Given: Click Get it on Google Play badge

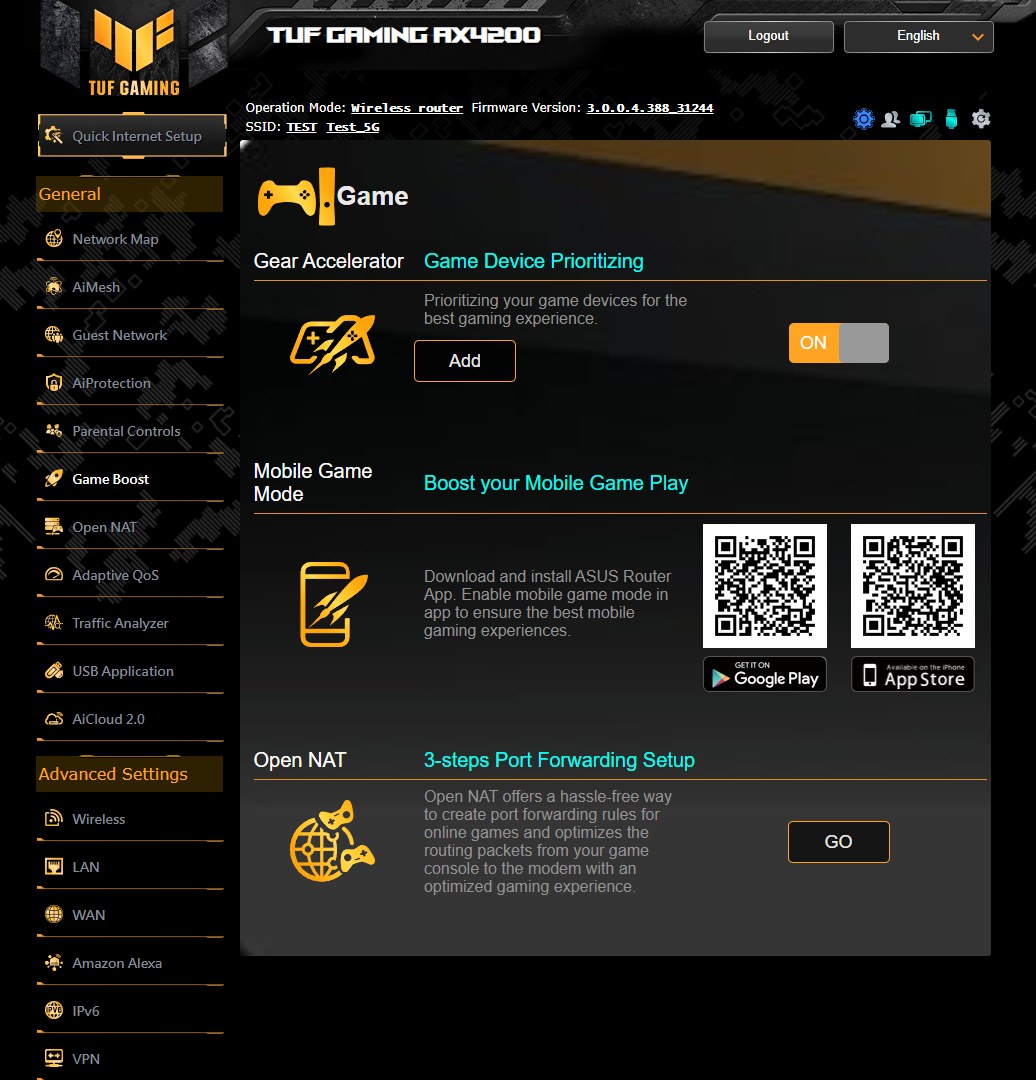Looking at the screenshot, I should [x=765, y=674].
